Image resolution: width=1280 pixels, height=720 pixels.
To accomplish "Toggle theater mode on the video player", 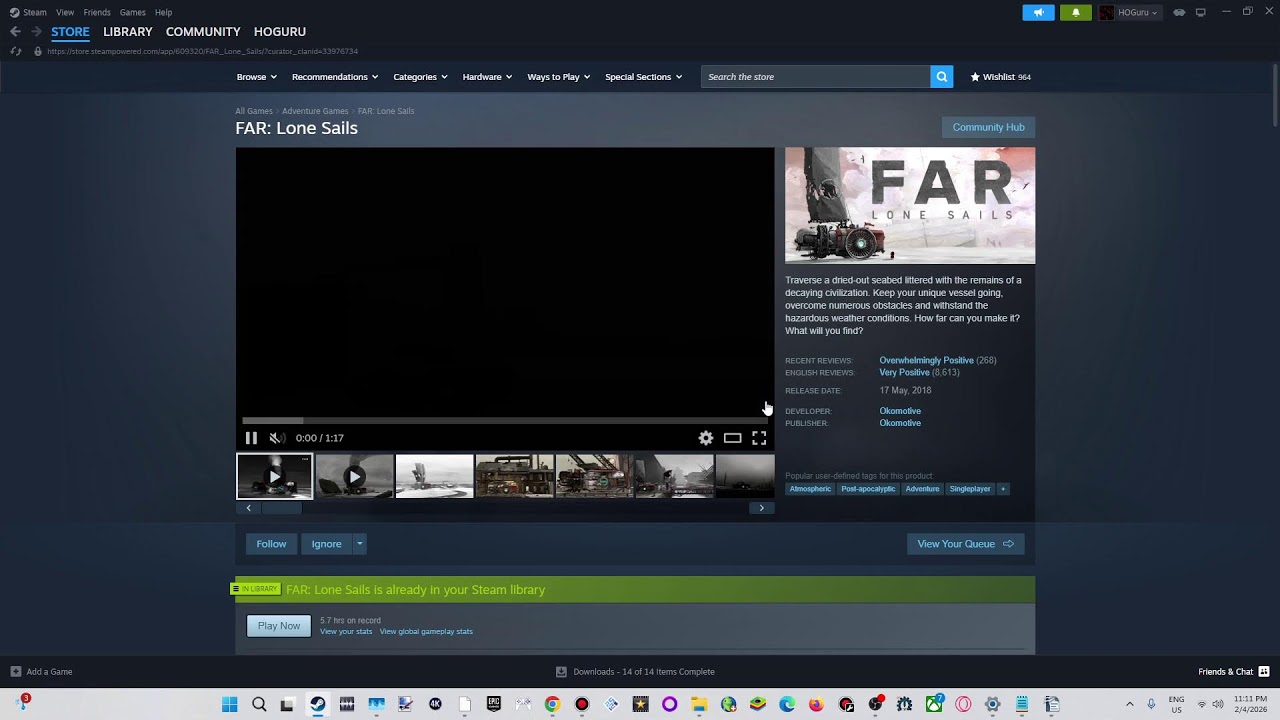I will coord(733,438).
